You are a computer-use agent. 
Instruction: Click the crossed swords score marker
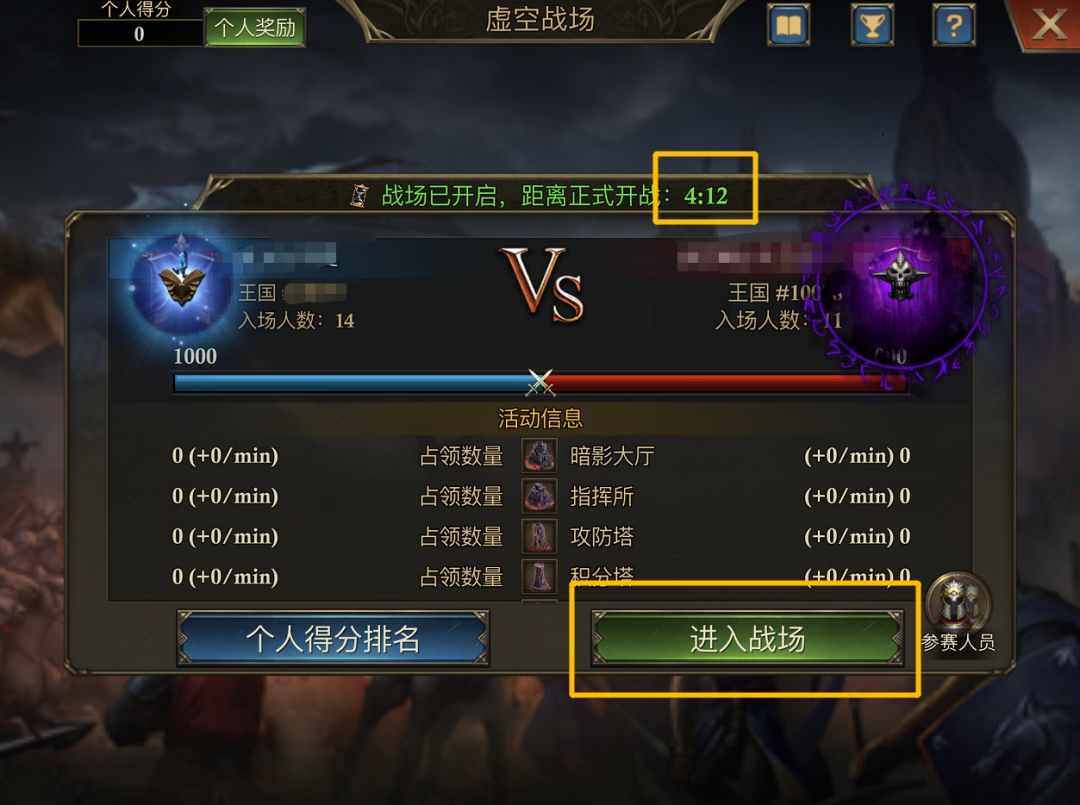(541, 383)
